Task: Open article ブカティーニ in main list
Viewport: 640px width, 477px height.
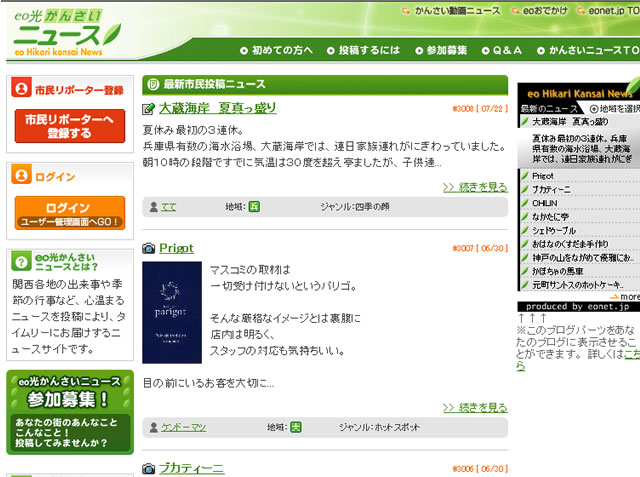Action: pos(191,468)
